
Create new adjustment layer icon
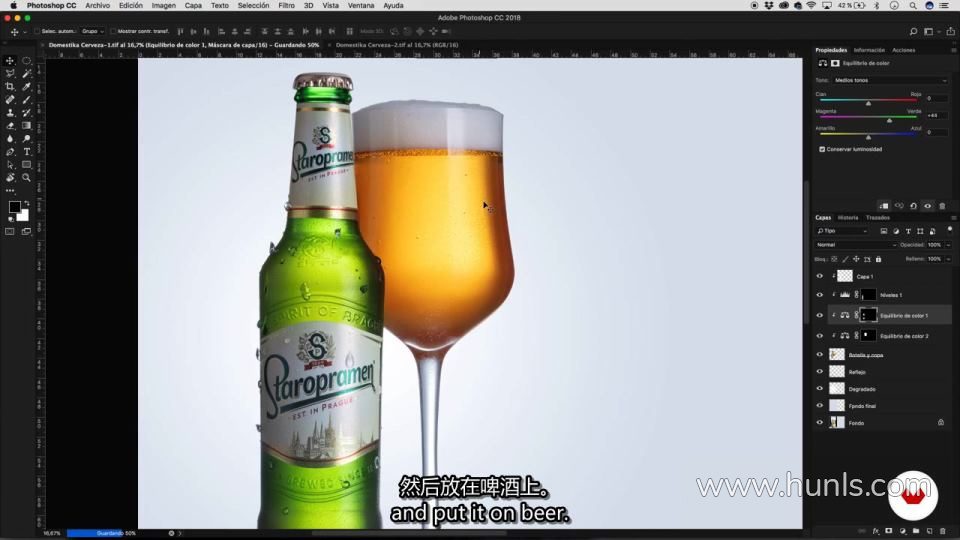pyautogui.click(x=902, y=531)
